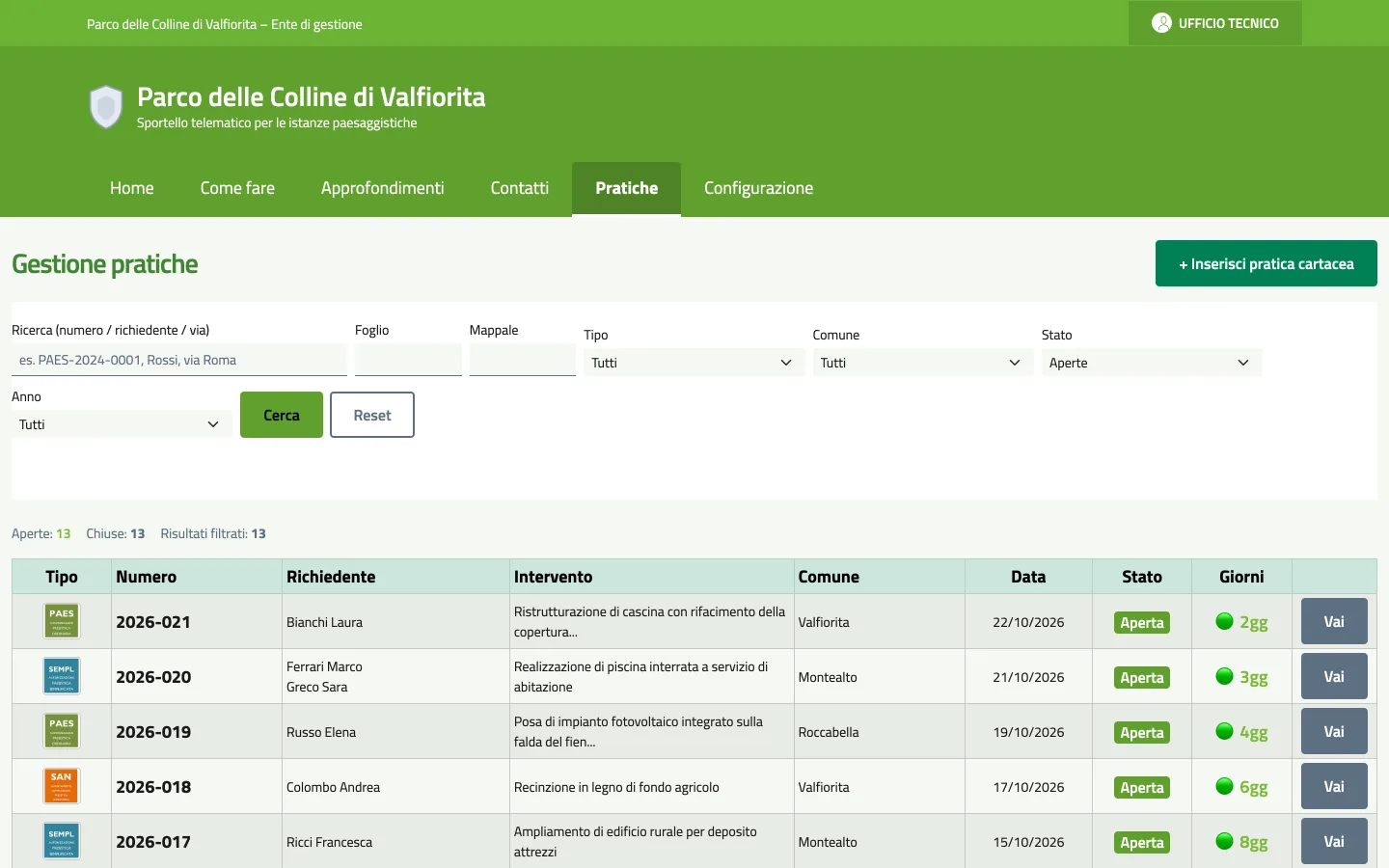Click the Data column header
1389x868 pixels.
click(x=1028, y=577)
